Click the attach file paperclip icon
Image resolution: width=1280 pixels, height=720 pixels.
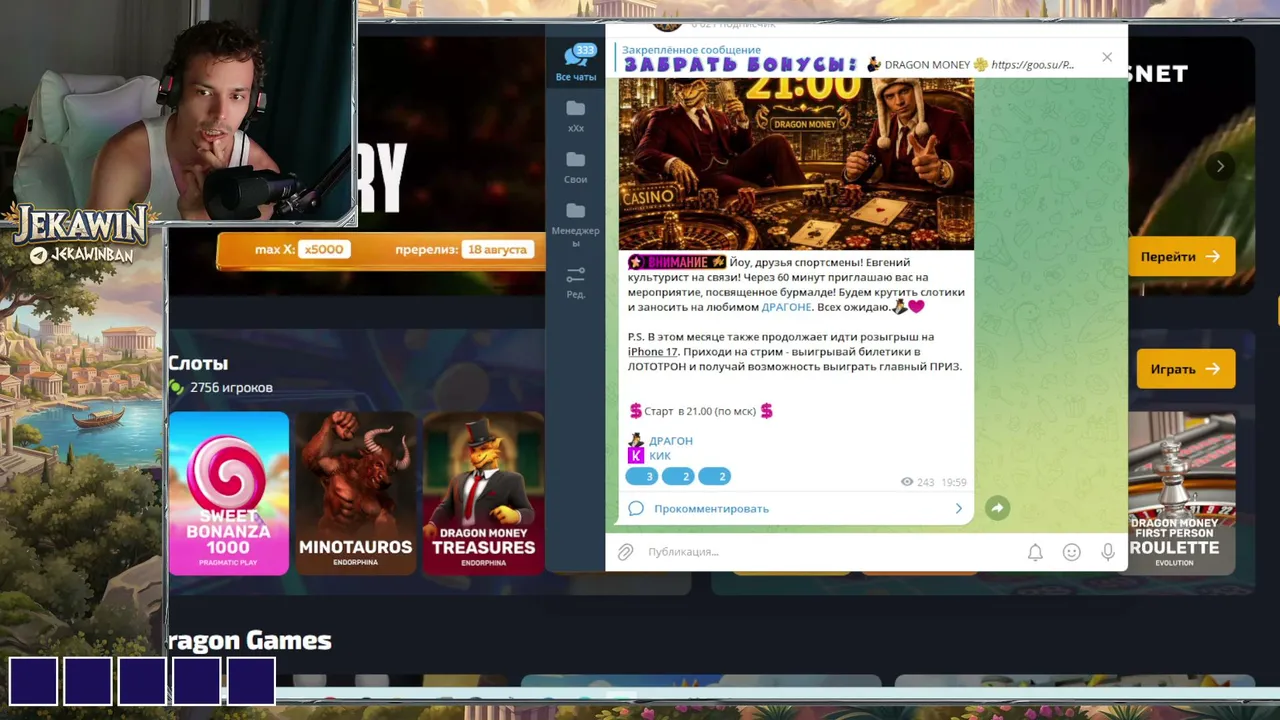625,552
